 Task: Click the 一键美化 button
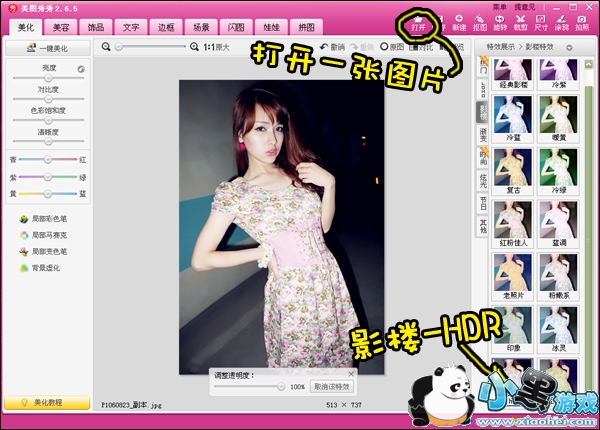[48, 48]
